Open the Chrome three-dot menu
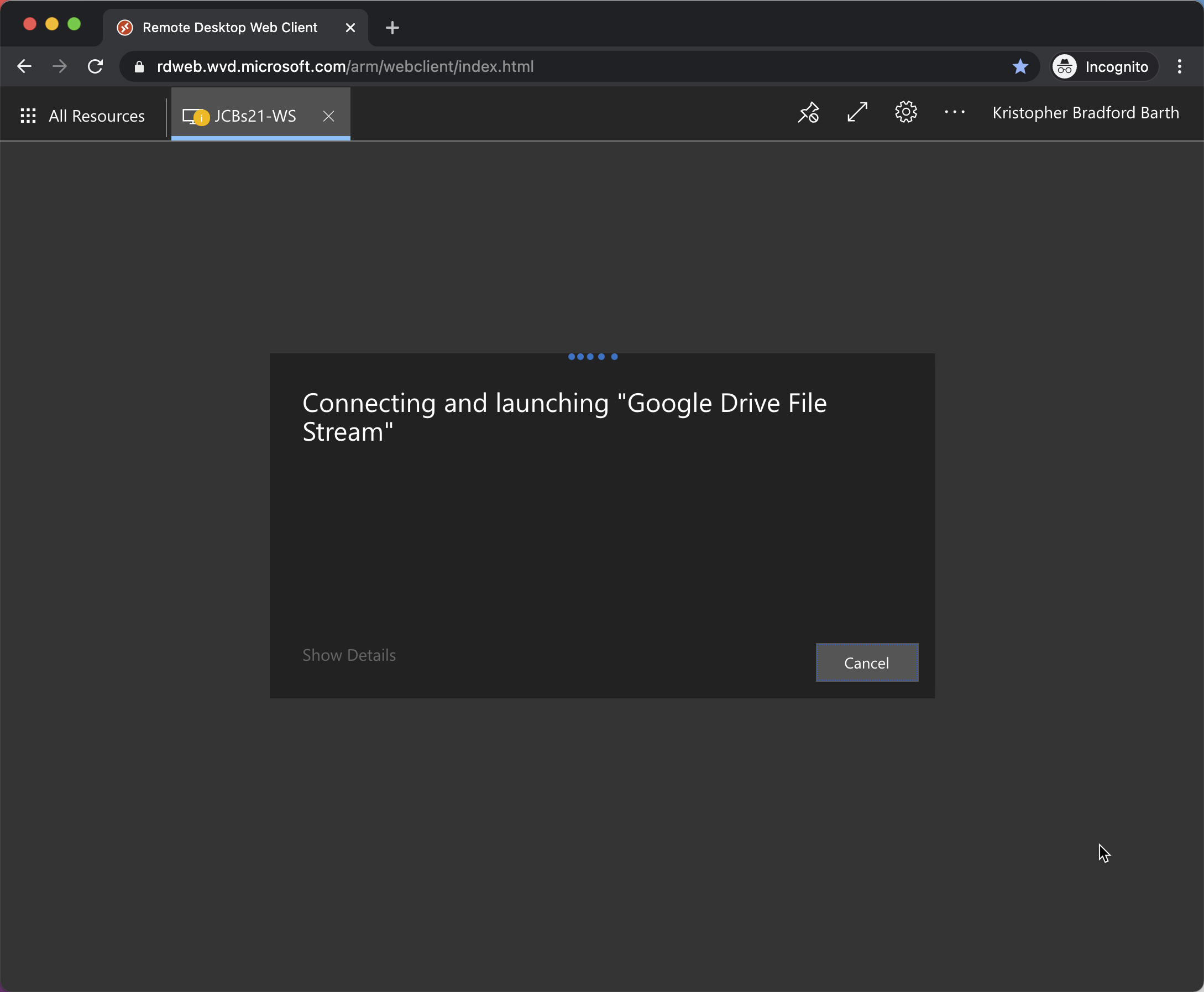1204x992 pixels. click(1180, 66)
